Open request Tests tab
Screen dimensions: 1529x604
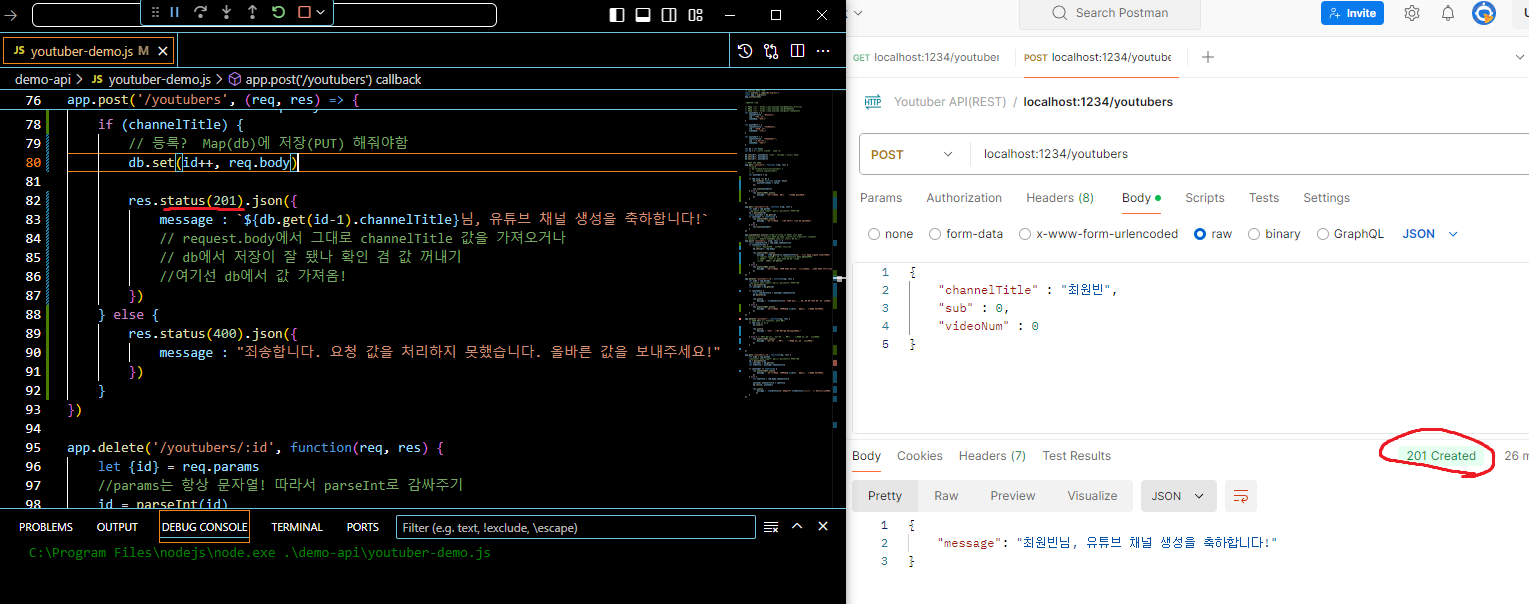pos(1264,198)
